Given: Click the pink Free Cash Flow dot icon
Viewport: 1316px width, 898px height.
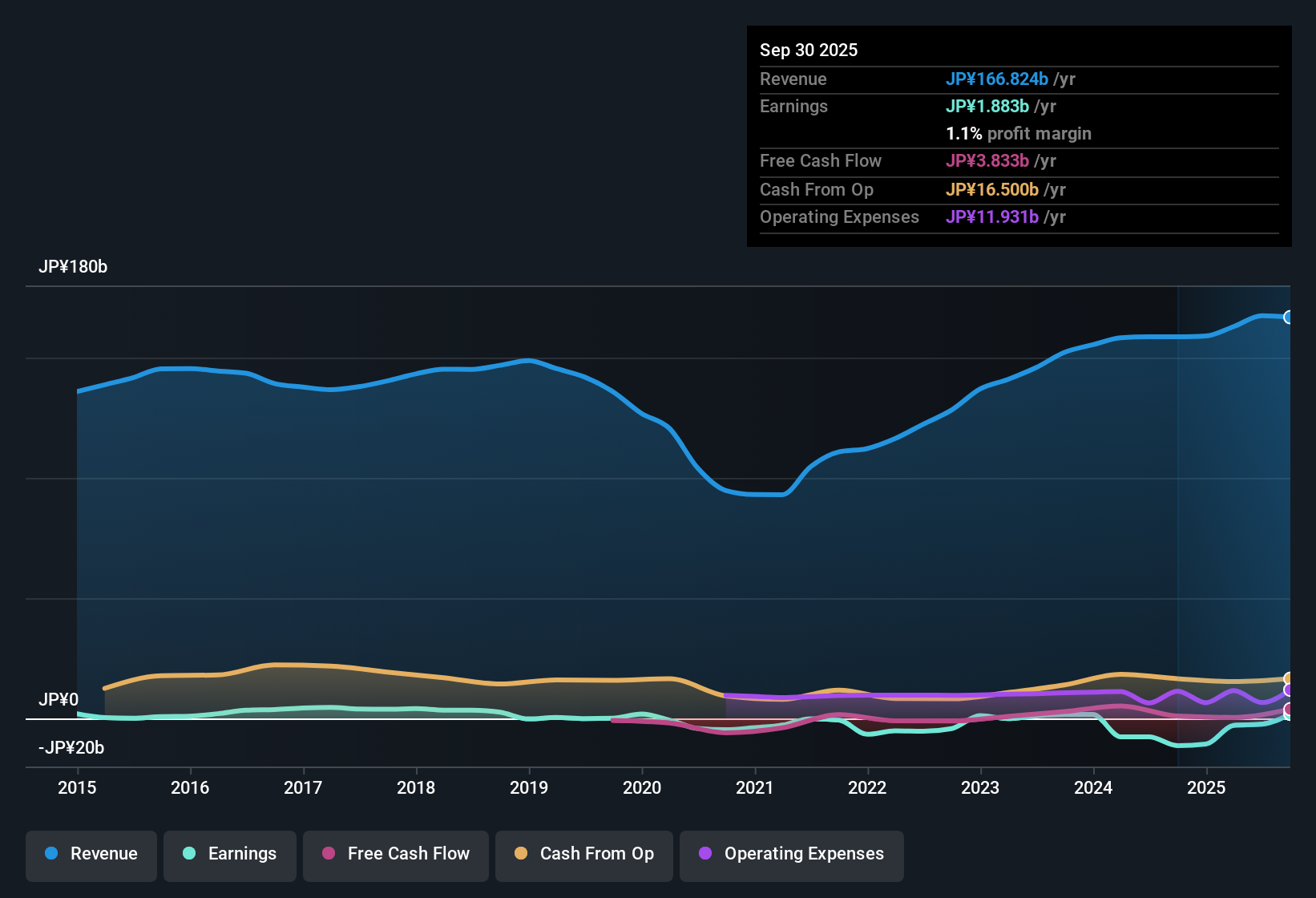Looking at the screenshot, I should click(x=328, y=854).
